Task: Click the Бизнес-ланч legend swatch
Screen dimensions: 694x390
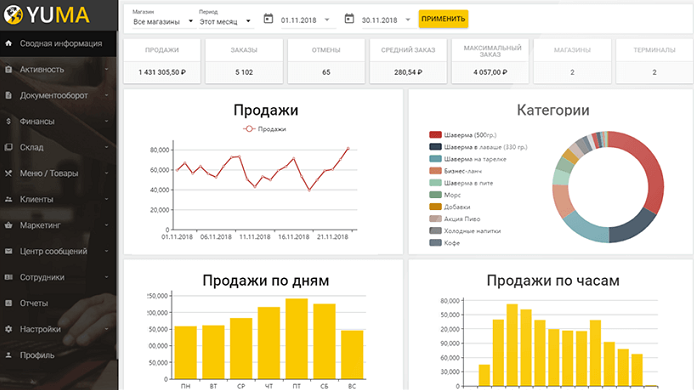Action: (435, 170)
